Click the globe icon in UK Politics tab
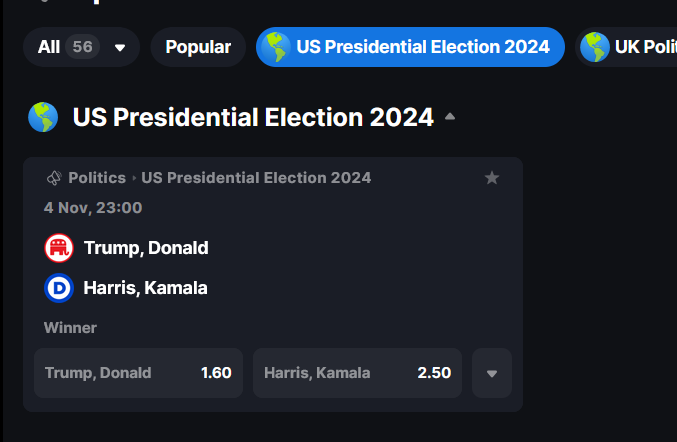Screen dimensions: 677x442 (x=595, y=47)
